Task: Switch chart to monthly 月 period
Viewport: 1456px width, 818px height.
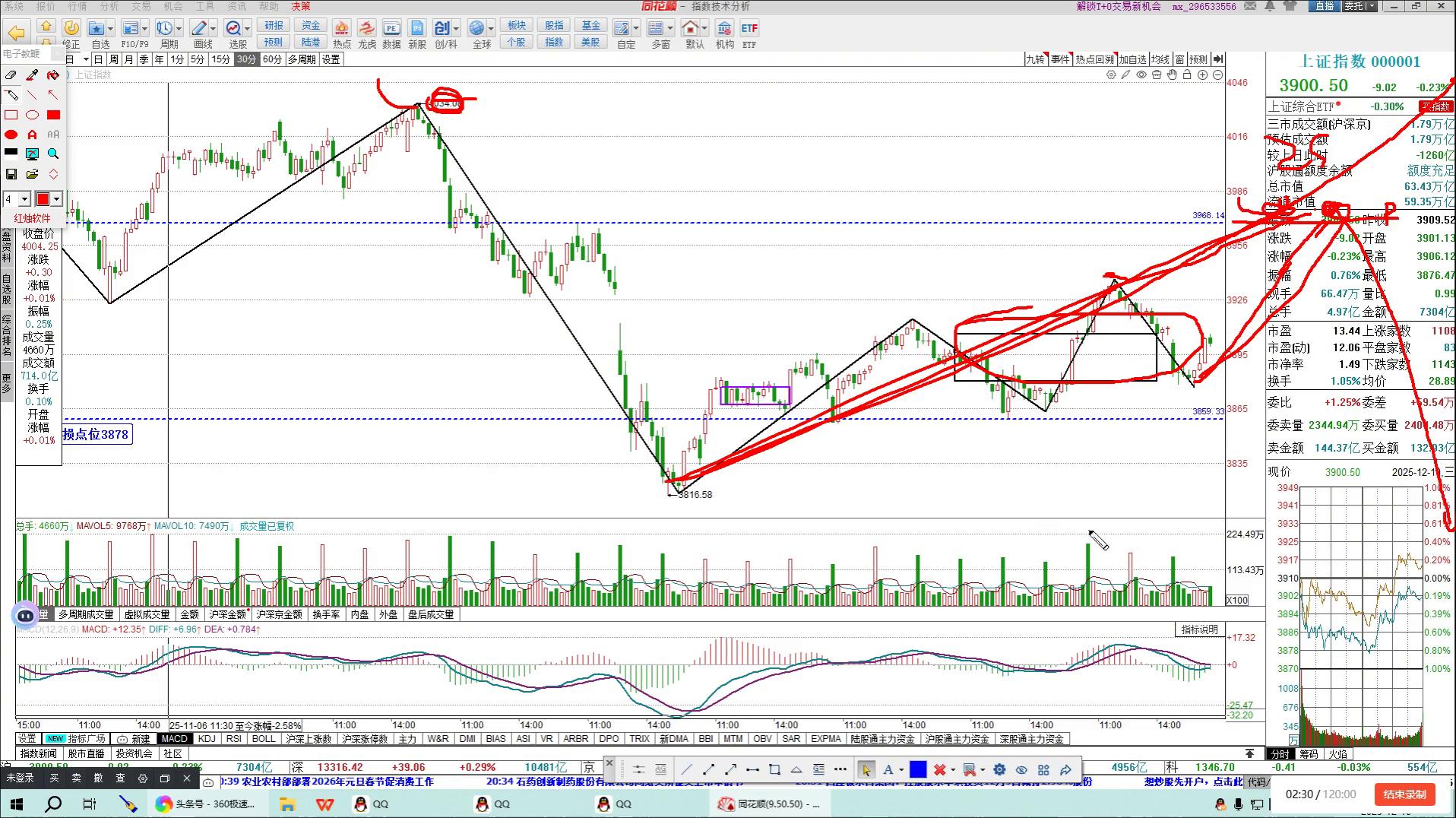Action: (128, 59)
